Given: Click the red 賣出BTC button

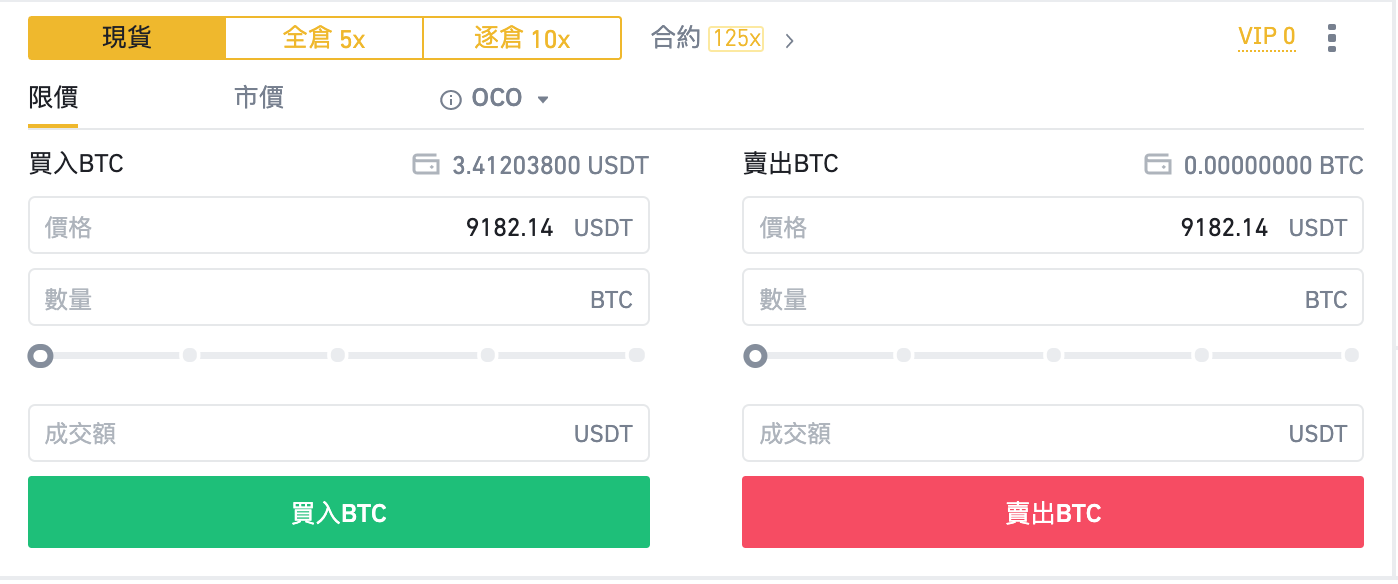Looking at the screenshot, I should point(1052,511).
